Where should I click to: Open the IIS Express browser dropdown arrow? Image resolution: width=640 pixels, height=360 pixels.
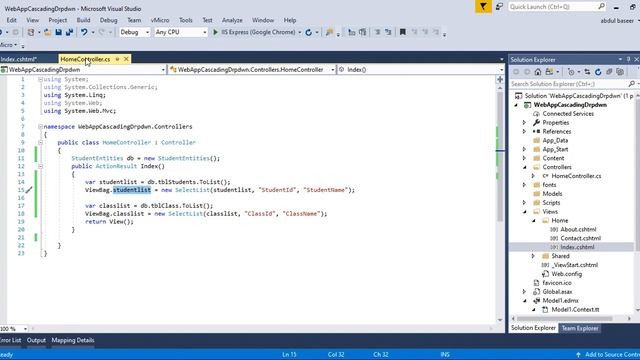300,32
